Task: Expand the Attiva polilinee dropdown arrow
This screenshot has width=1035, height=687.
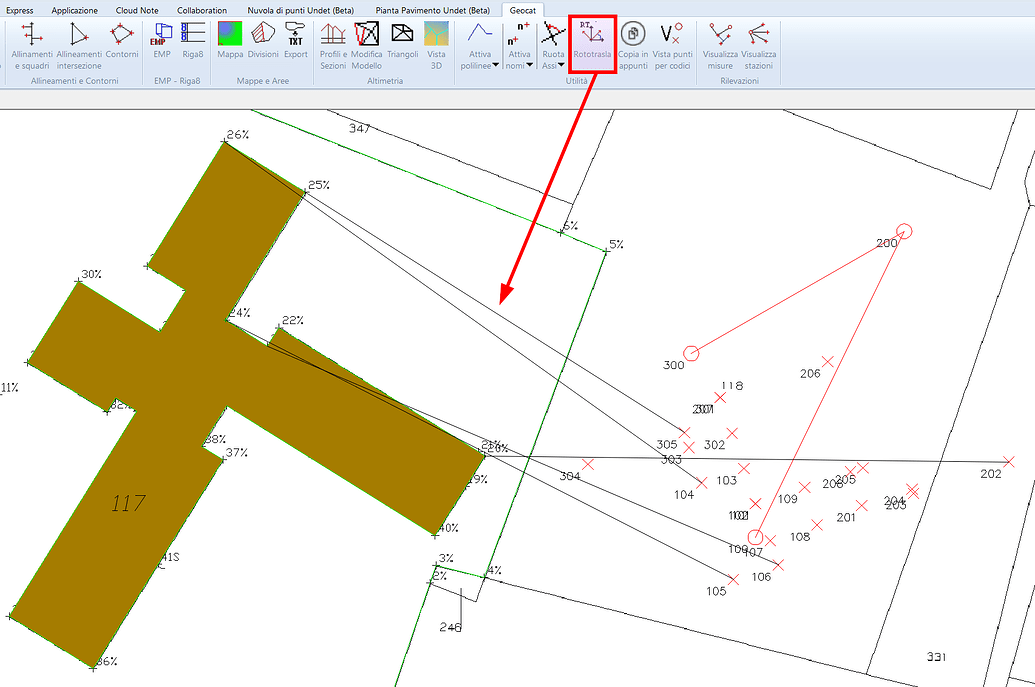Action: click(x=495, y=65)
